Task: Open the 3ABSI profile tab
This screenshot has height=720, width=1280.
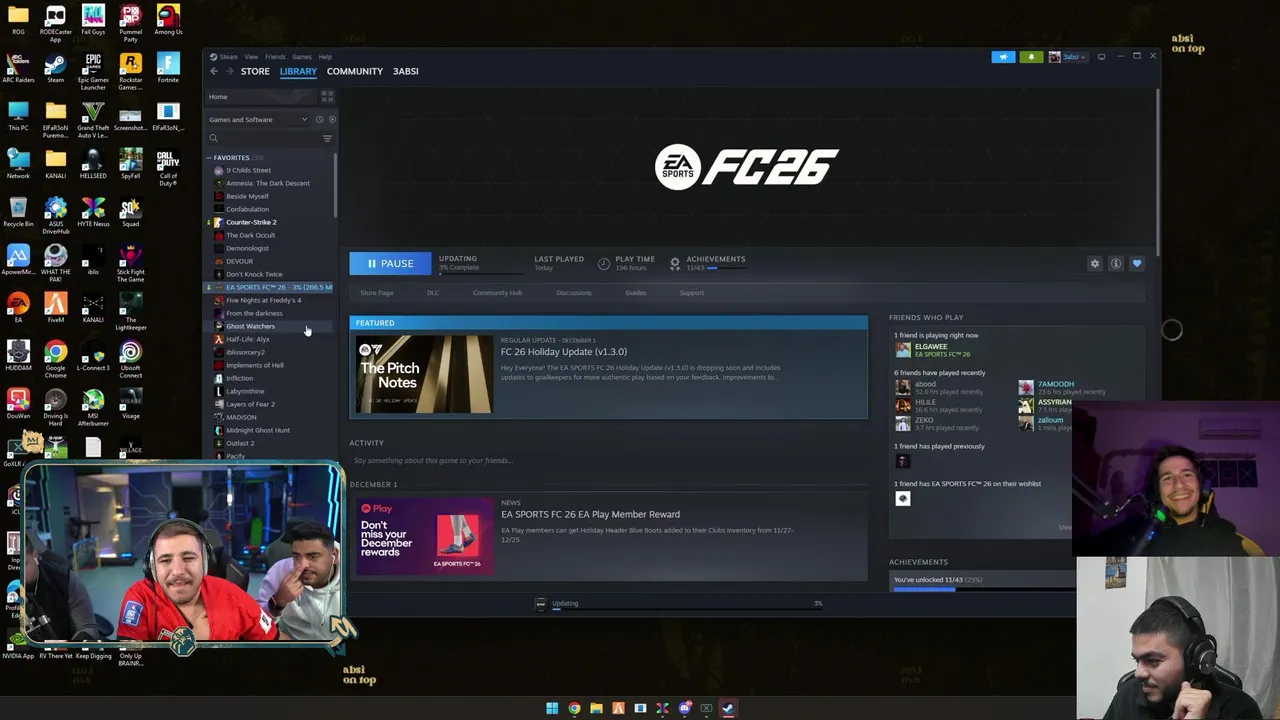Action: 405,71
